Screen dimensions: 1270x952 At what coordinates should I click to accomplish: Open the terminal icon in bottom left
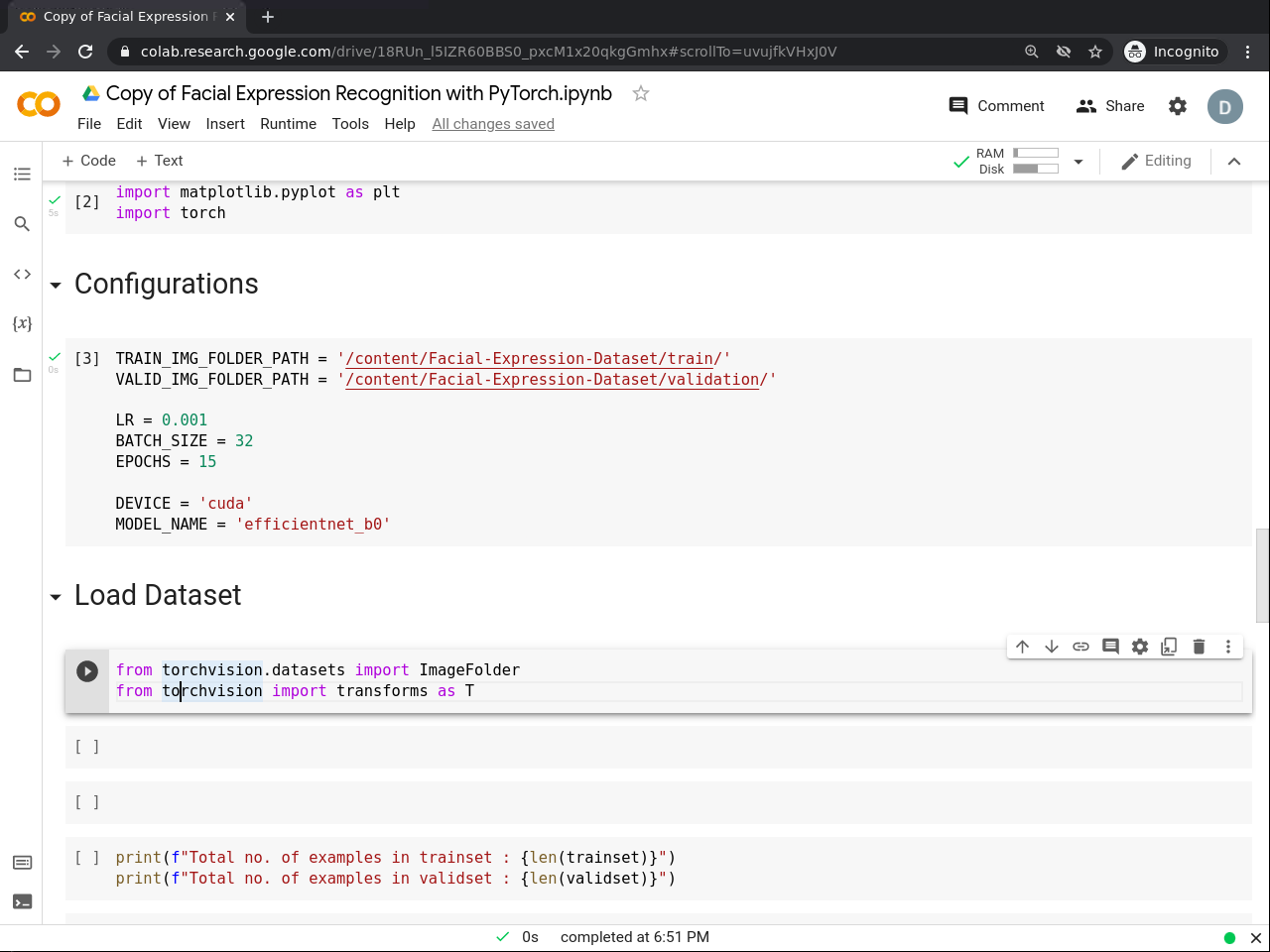[x=22, y=901]
